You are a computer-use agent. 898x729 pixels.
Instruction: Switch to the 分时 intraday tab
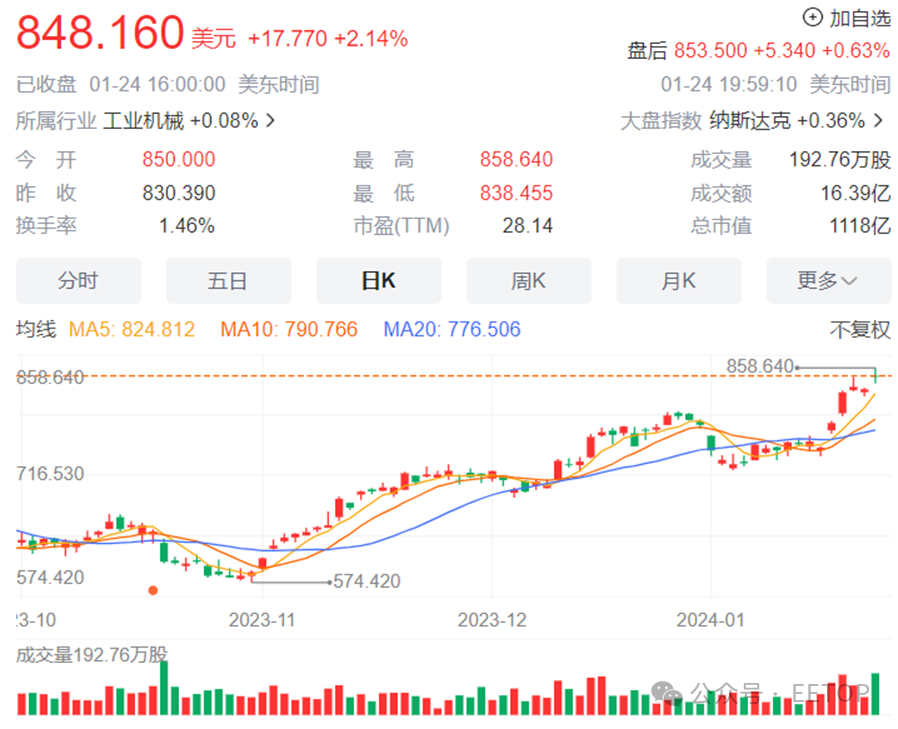coord(79,281)
